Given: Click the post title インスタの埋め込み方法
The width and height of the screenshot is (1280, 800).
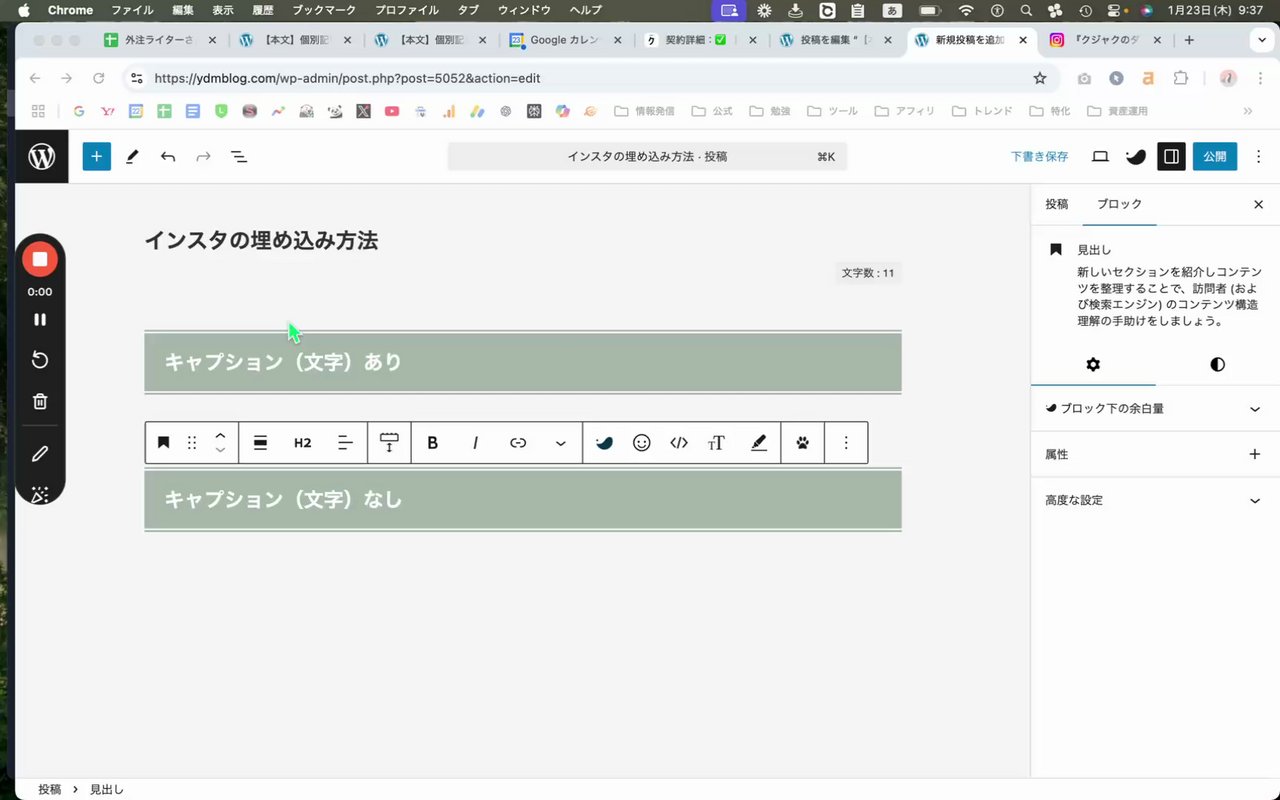Looking at the screenshot, I should (261, 240).
